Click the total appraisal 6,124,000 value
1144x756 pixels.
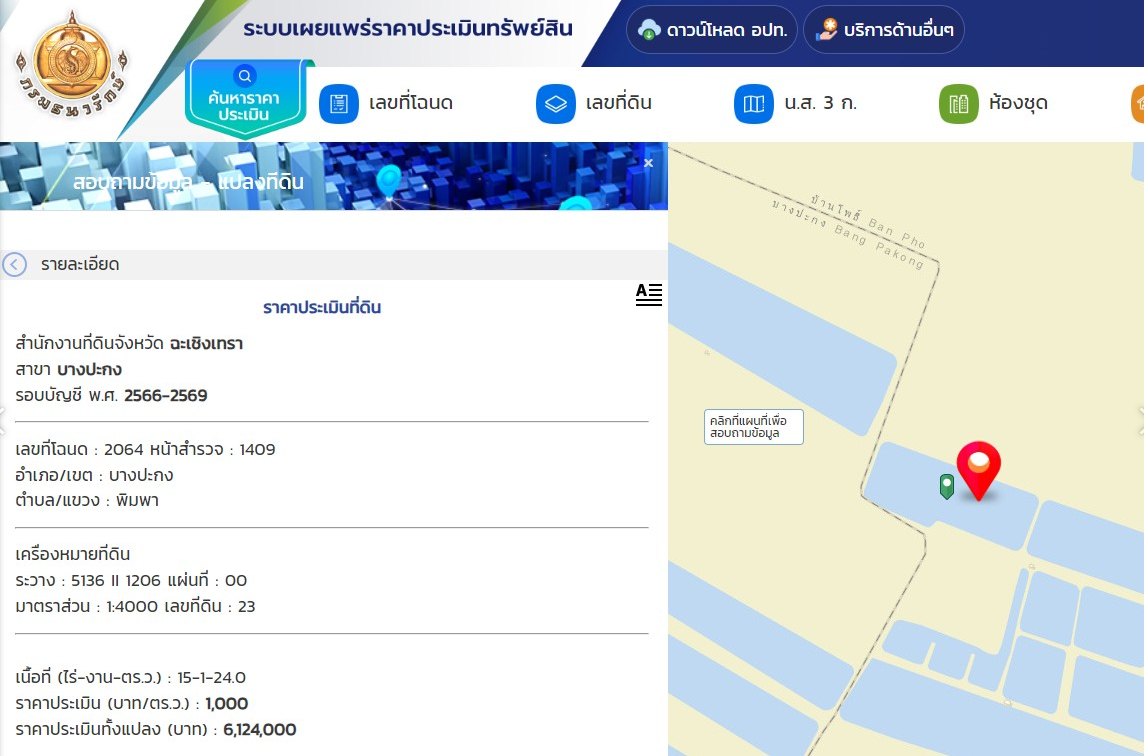(x=260, y=730)
